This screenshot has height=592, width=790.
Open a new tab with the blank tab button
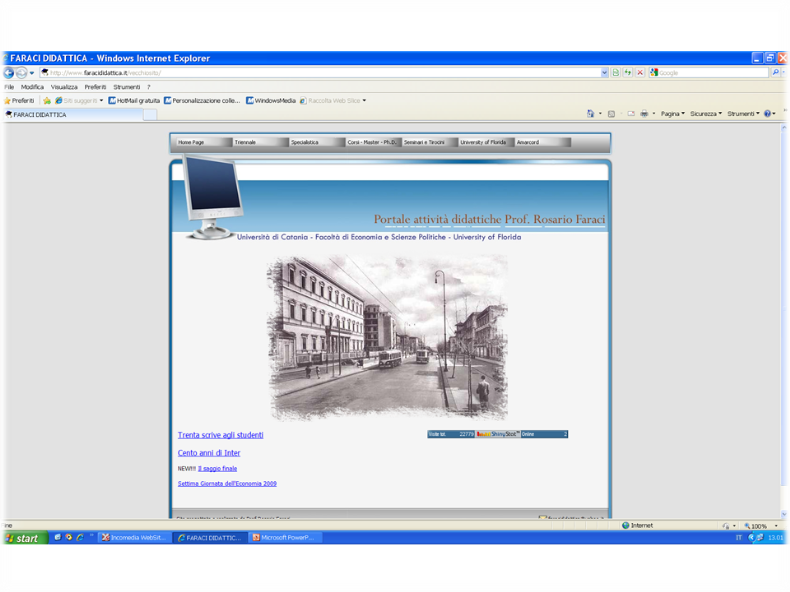[150, 115]
